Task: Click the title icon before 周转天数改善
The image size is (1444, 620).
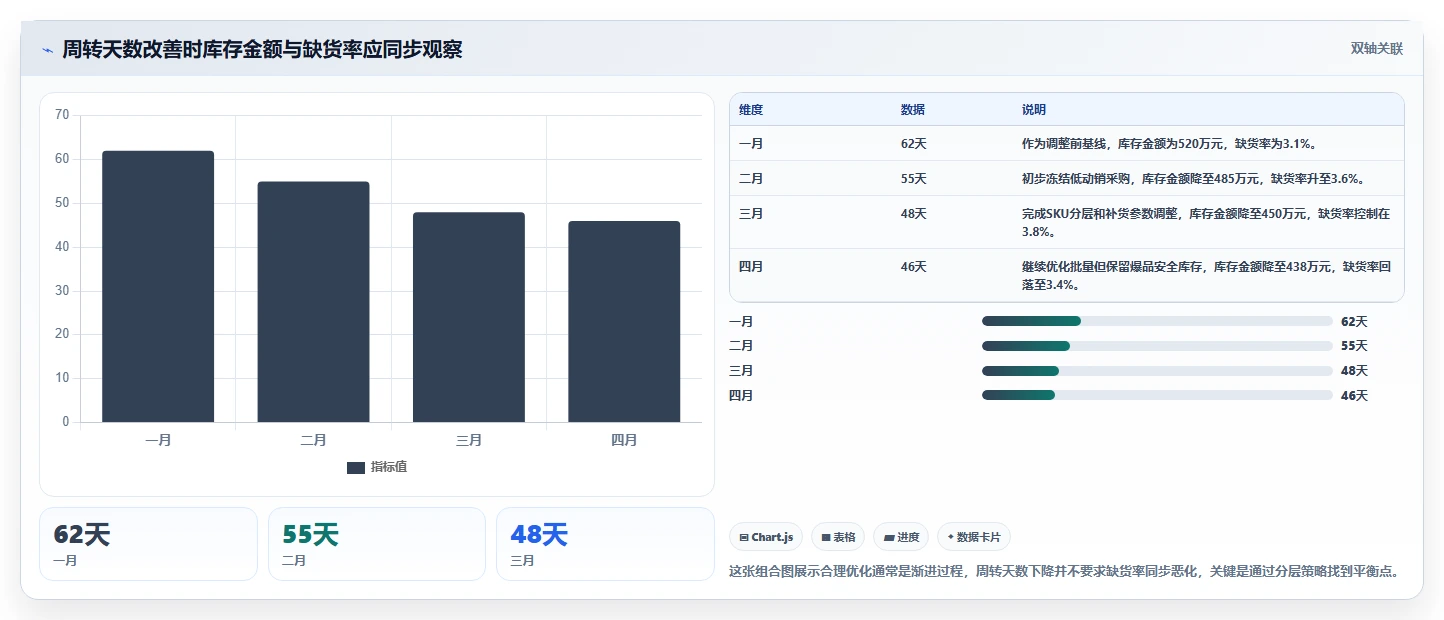Action: tap(47, 50)
